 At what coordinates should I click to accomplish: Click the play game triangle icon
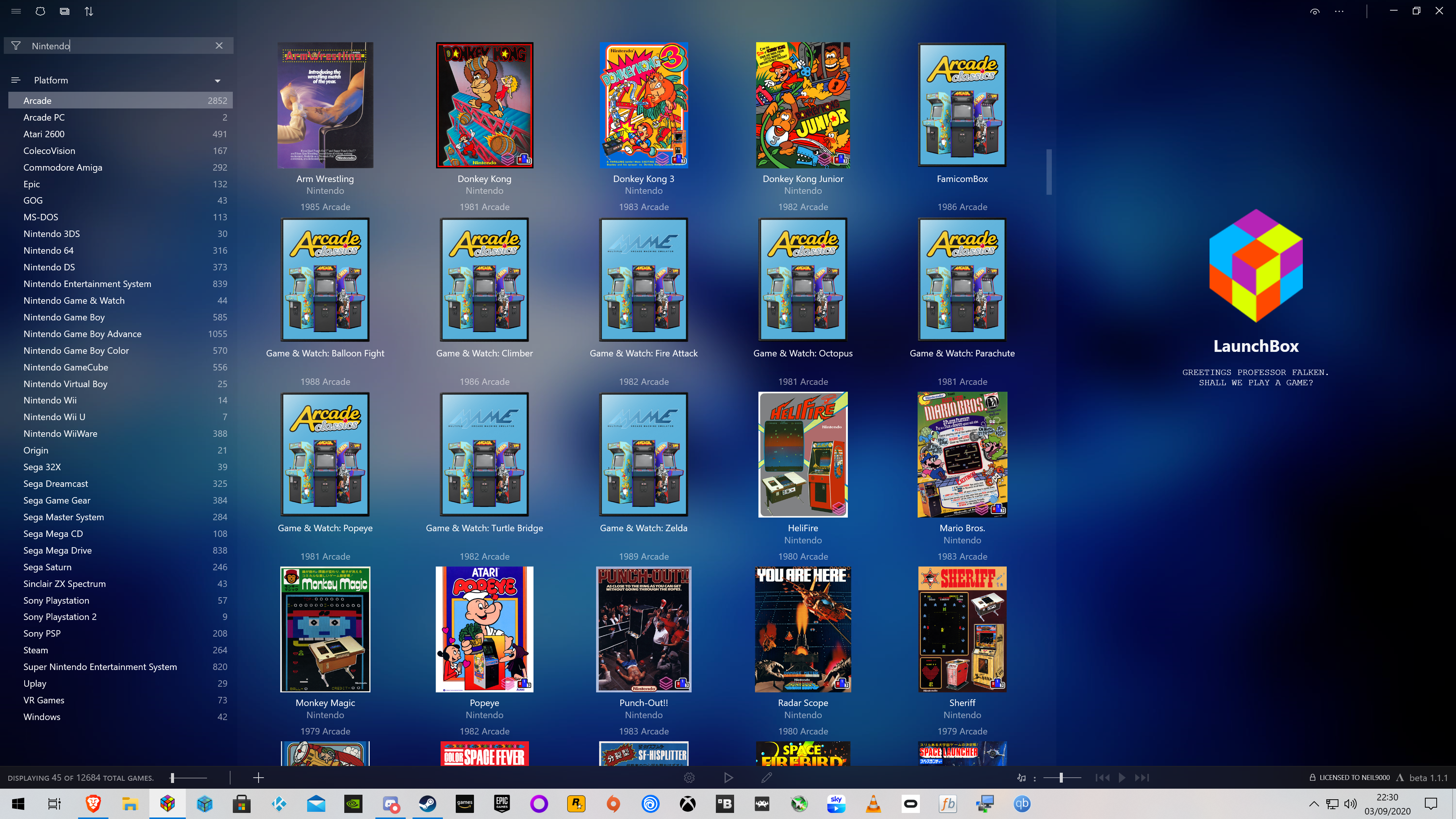pyautogui.click(x=728, y=778)
